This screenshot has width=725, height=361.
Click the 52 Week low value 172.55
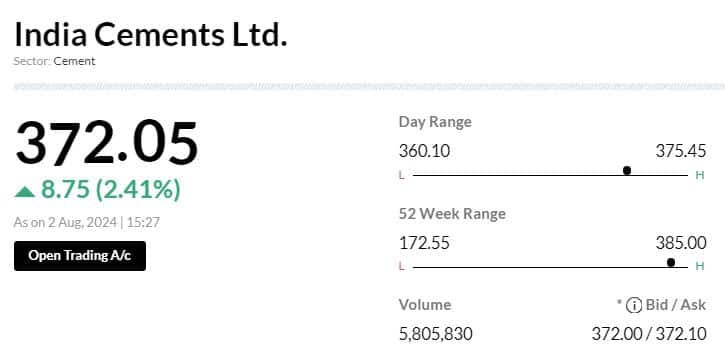424,243
